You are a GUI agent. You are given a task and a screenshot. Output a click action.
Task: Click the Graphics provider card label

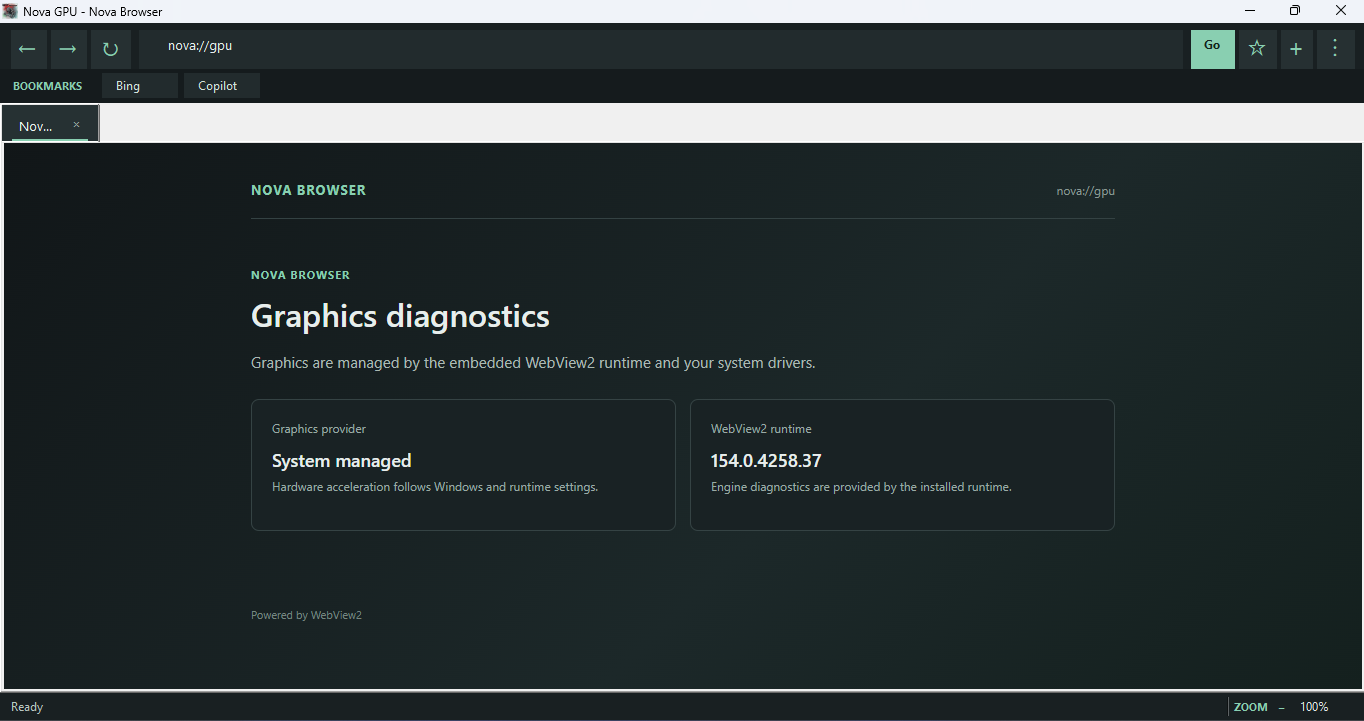319,429
